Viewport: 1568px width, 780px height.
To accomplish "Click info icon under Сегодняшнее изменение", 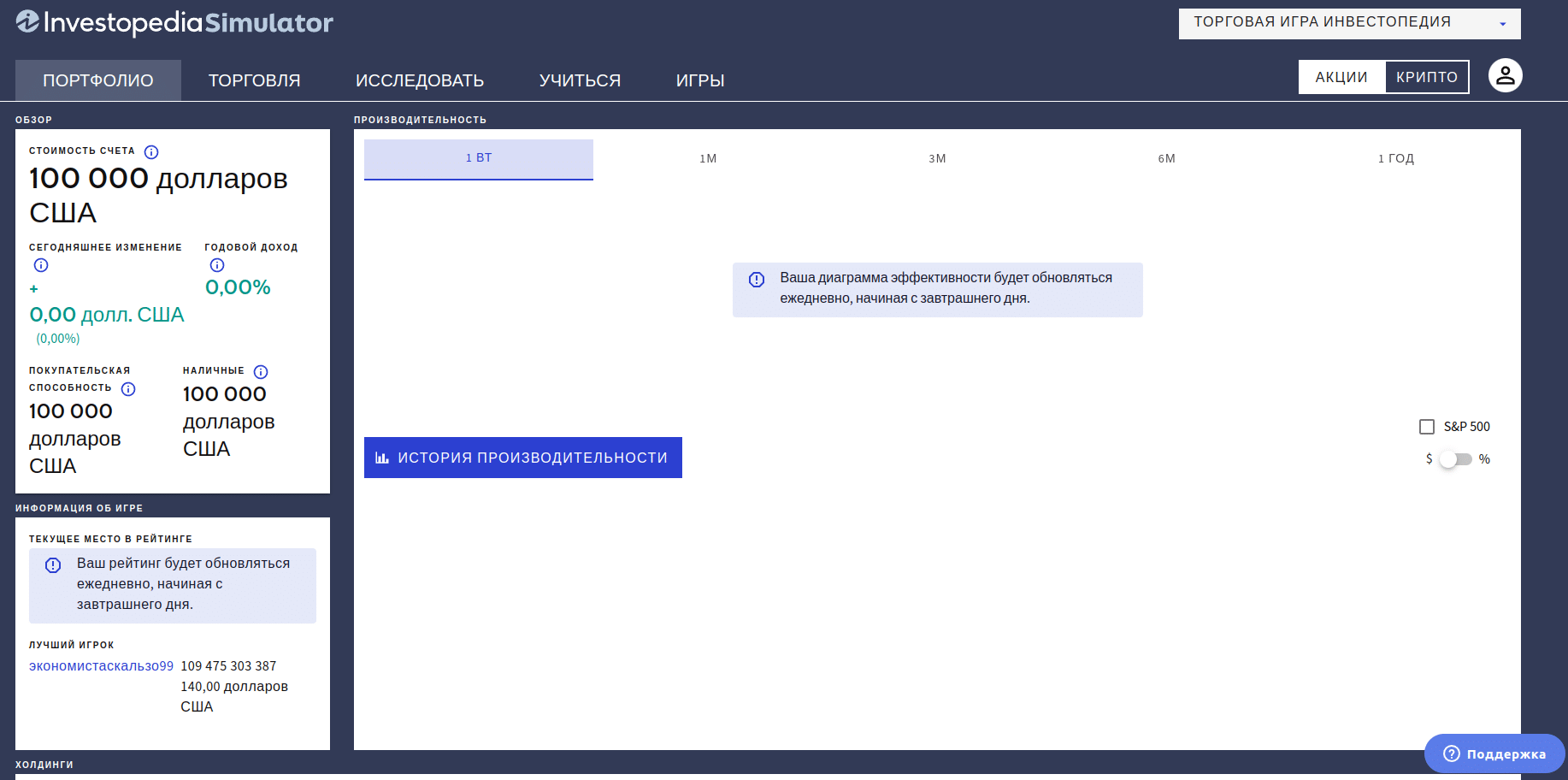I will (41, 265).
